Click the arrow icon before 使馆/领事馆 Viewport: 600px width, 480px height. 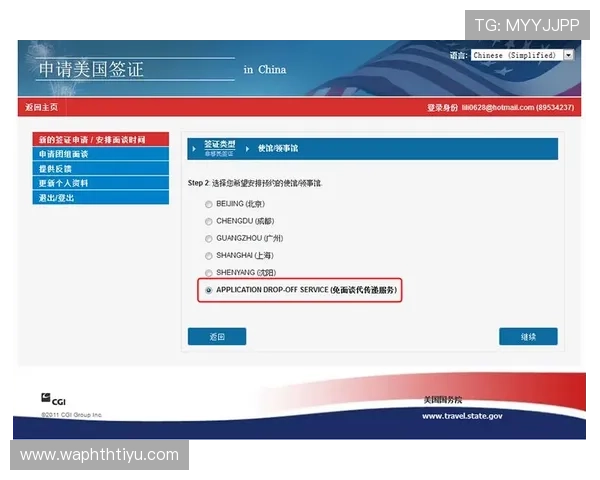[248, 149]
